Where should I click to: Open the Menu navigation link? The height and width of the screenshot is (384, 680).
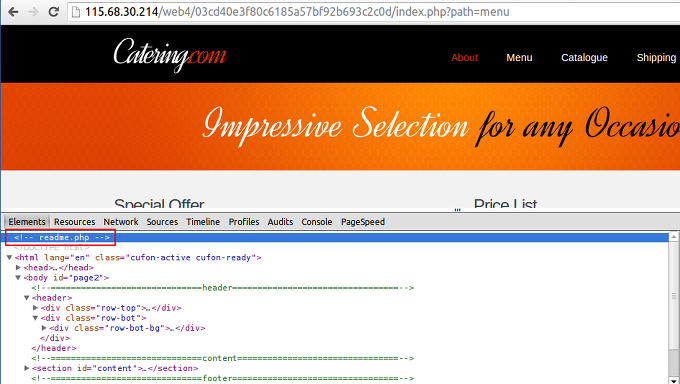pyautogui.click(x=519, y=58)
